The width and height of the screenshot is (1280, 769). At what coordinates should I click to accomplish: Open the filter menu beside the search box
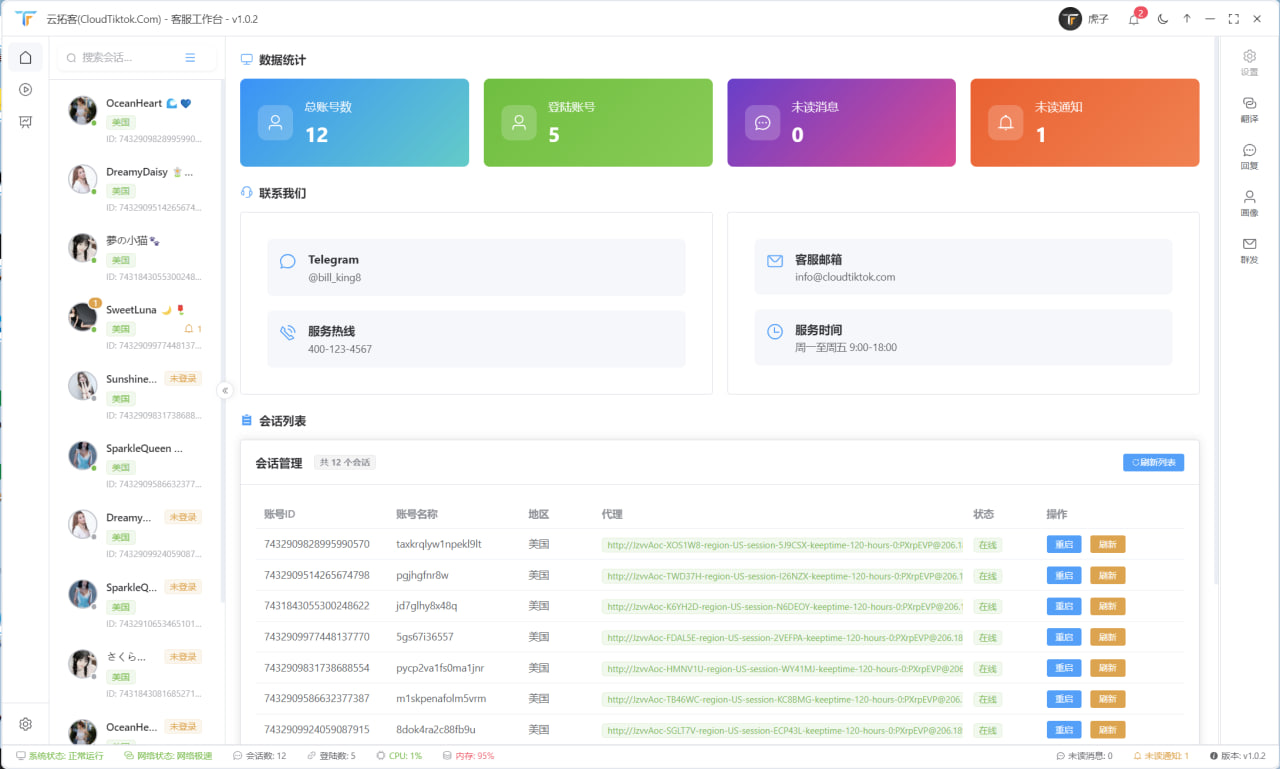point(190,57)
